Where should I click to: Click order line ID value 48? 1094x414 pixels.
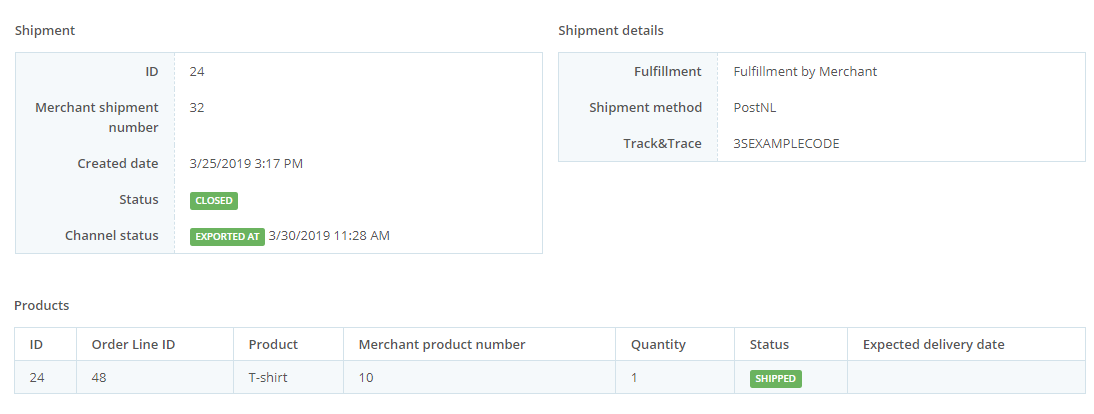tap(99, 378)
